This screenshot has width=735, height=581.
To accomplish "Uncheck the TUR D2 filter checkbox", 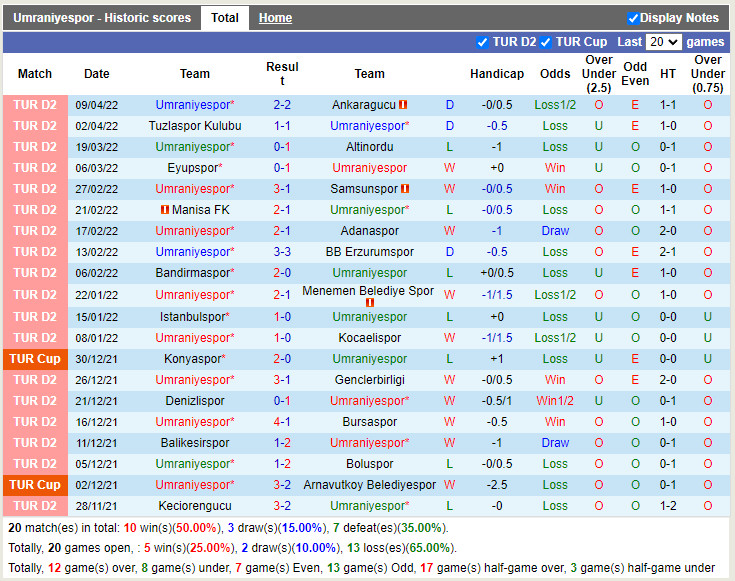I will click(483, 42).
